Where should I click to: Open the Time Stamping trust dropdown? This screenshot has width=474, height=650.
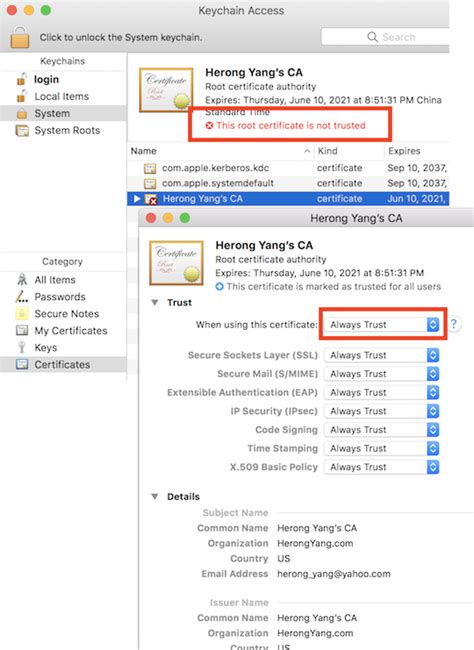pos(382,449)
